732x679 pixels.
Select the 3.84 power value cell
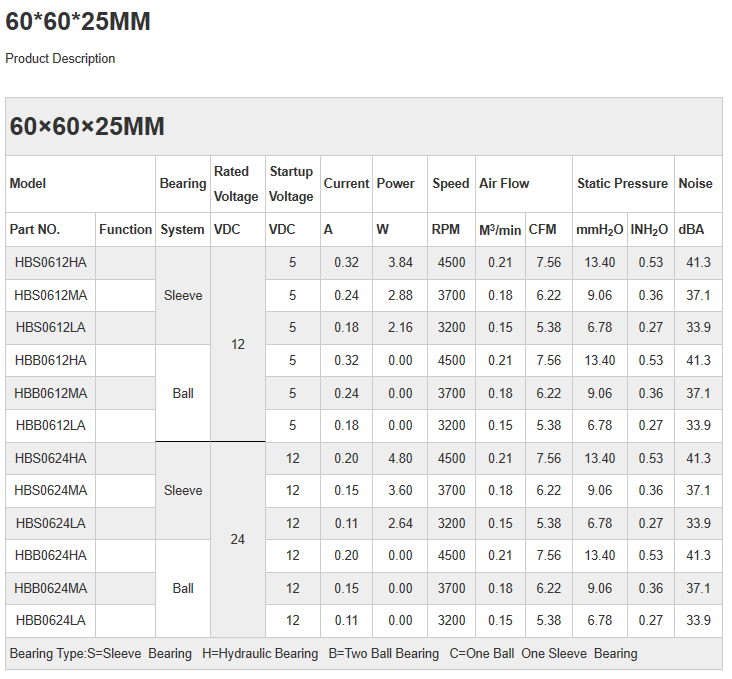tap(400, 263)
